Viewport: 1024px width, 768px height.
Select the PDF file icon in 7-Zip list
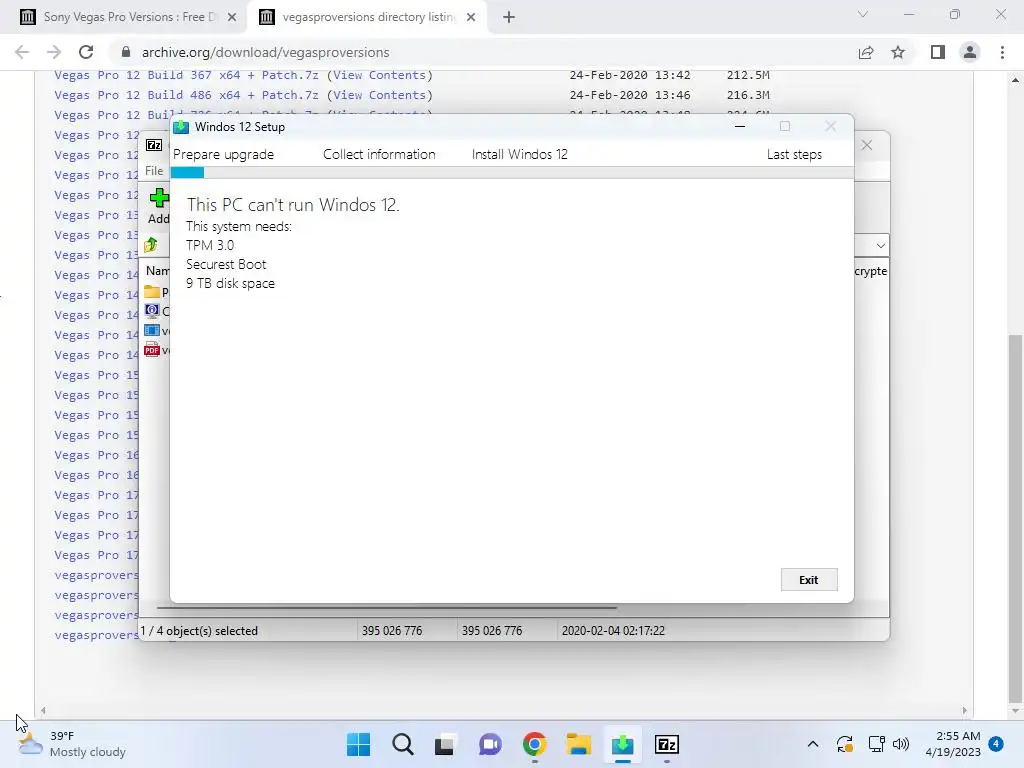tap(152, 350)
